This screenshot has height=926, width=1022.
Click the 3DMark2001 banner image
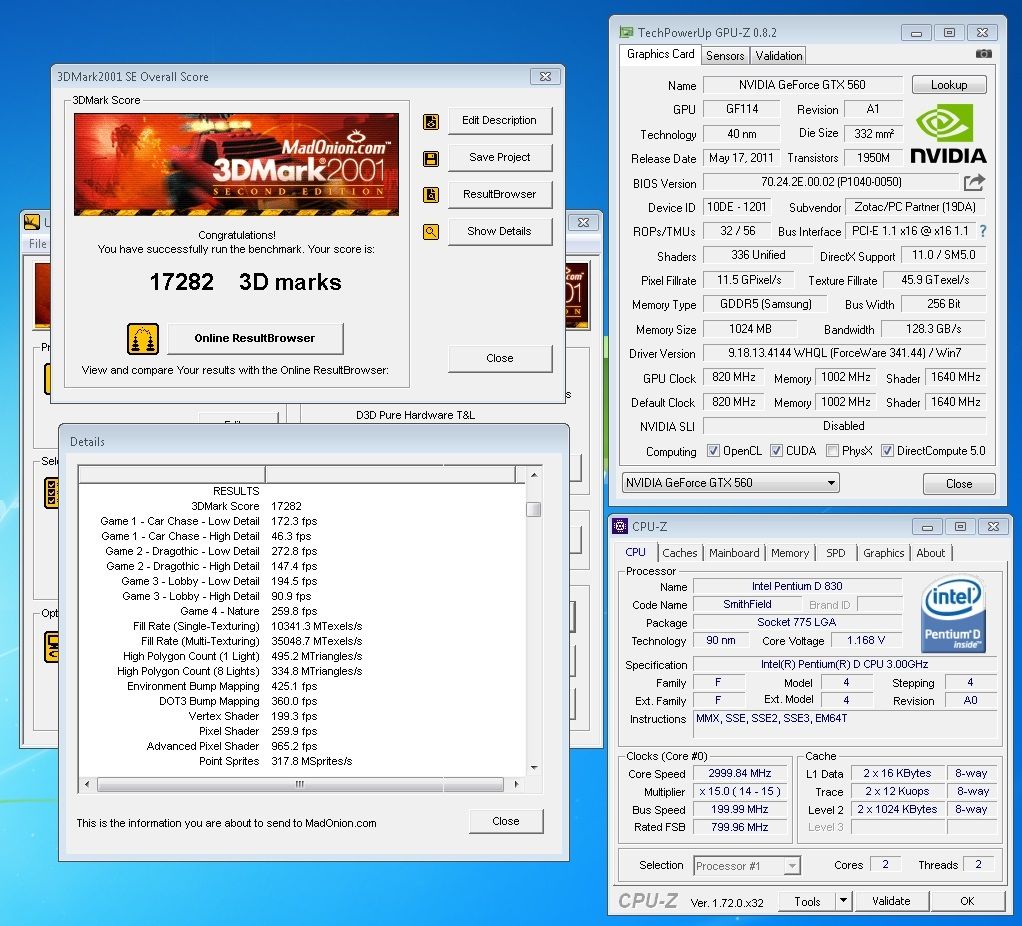click(236, 164)
